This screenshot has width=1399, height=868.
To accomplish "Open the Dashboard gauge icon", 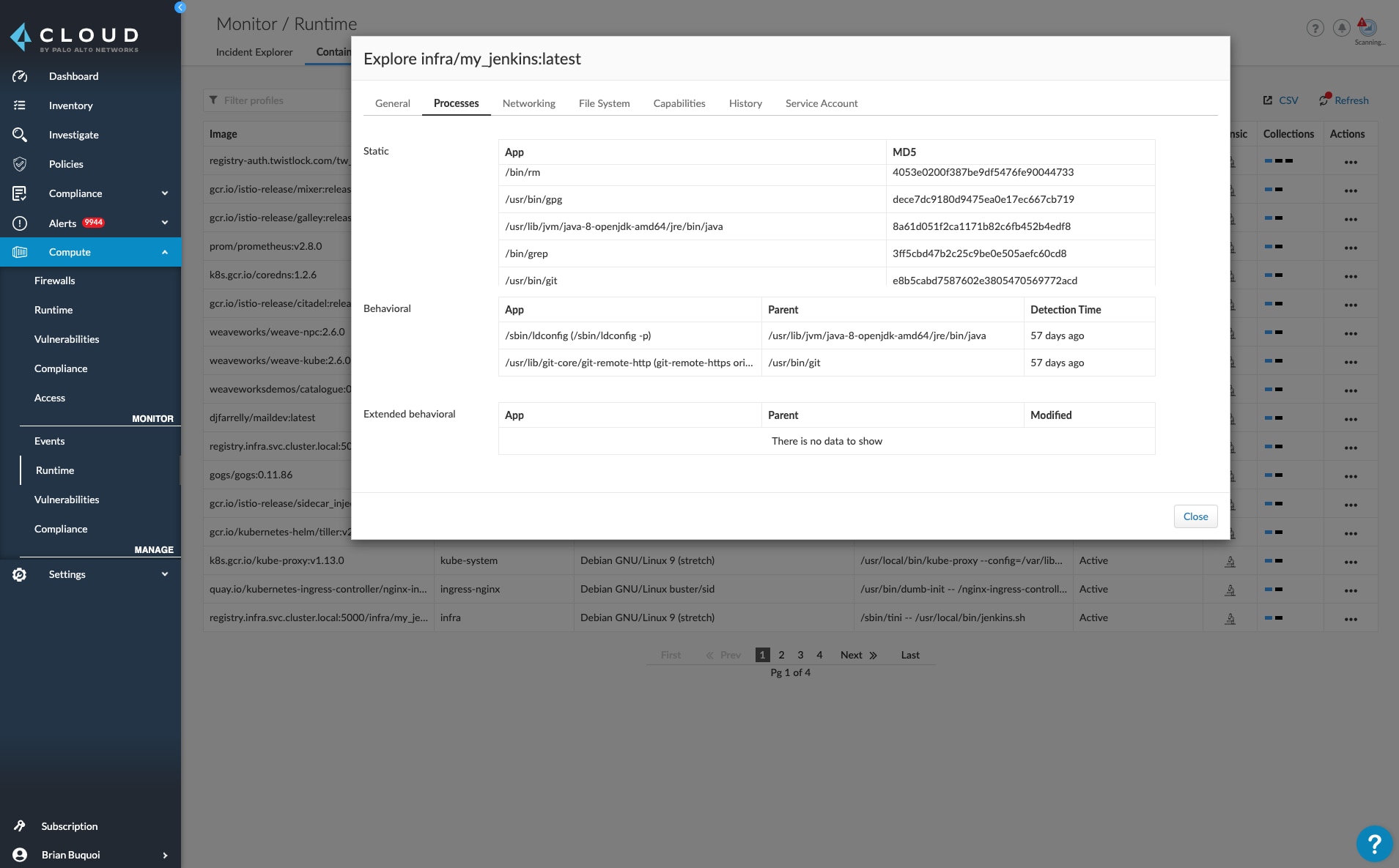I will tap(20, 76).
